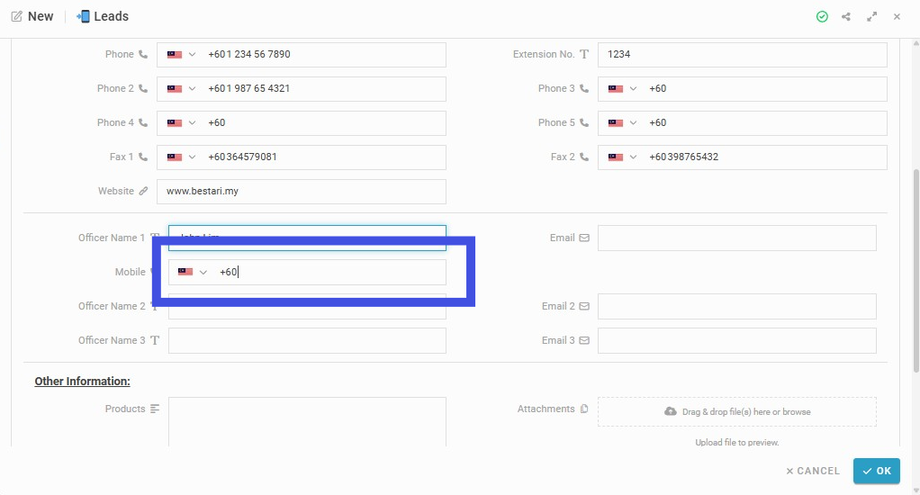
Task: Click the New edit pencil icon
Action: pyautogui.click(x=17, y=17)
